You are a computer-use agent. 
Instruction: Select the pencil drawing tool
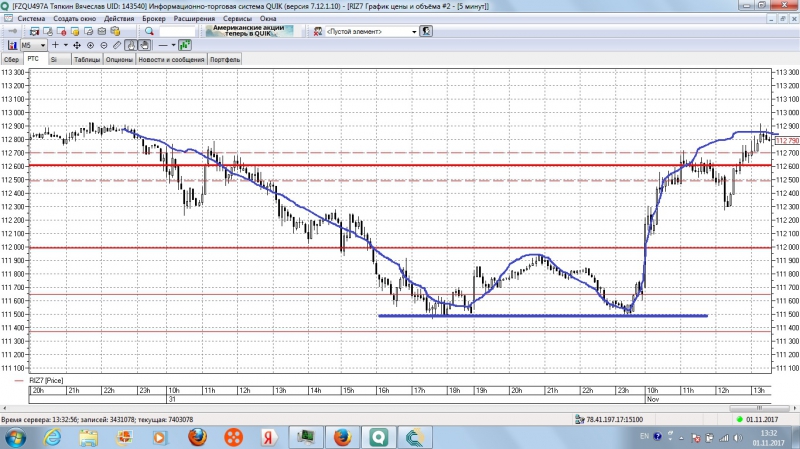(x=118, y=45)
